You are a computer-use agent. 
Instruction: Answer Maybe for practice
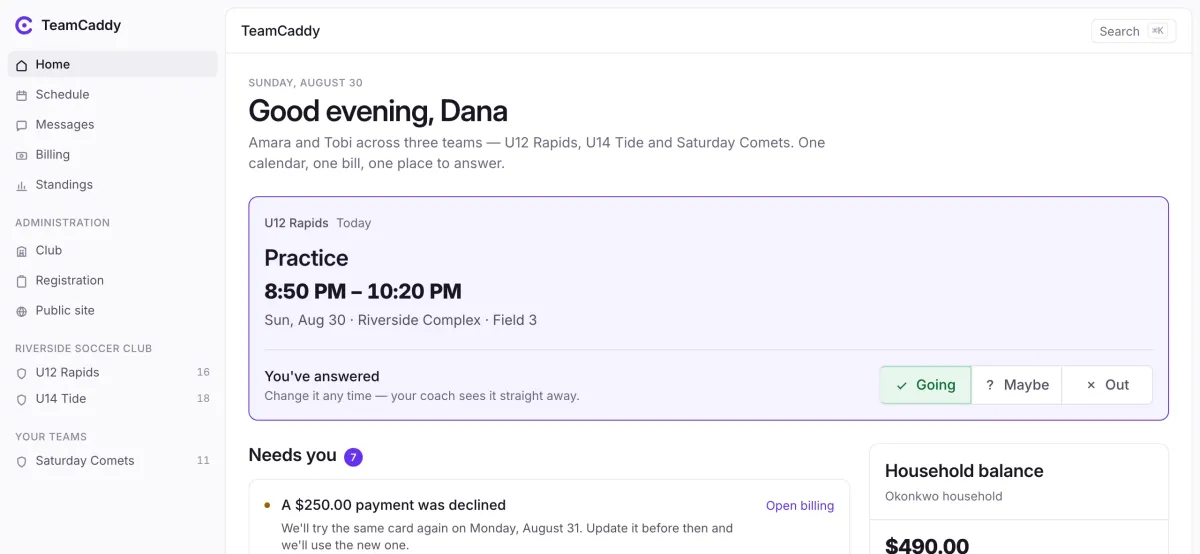pos(1016,385)
